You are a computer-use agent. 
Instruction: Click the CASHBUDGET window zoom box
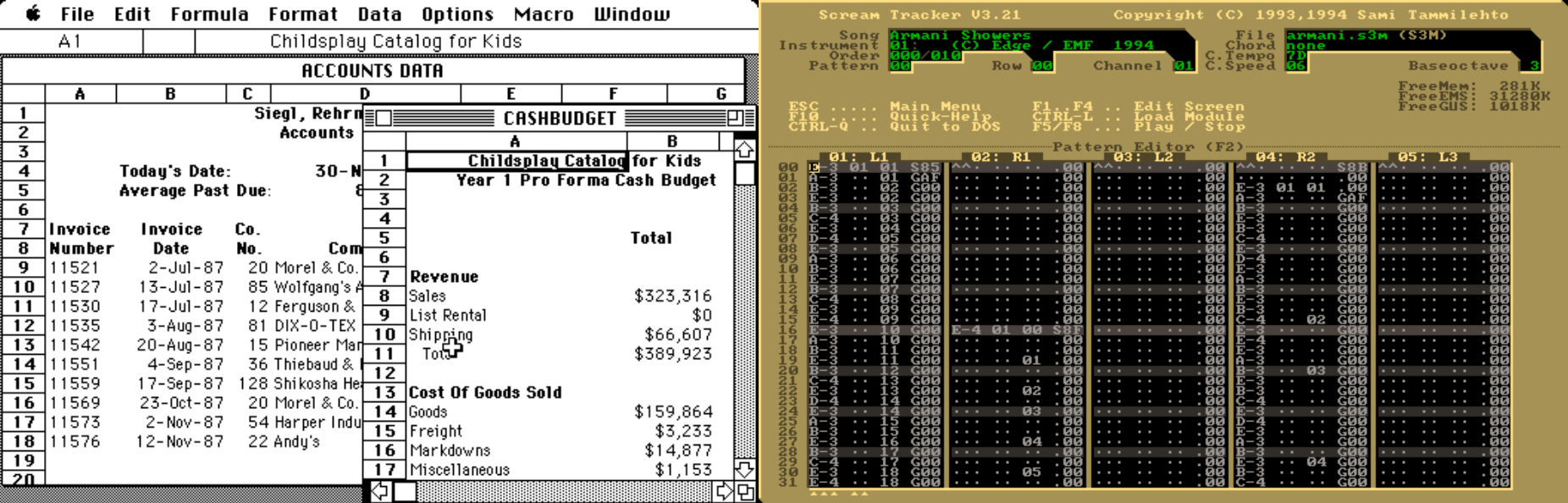click(x=735, y=118)
